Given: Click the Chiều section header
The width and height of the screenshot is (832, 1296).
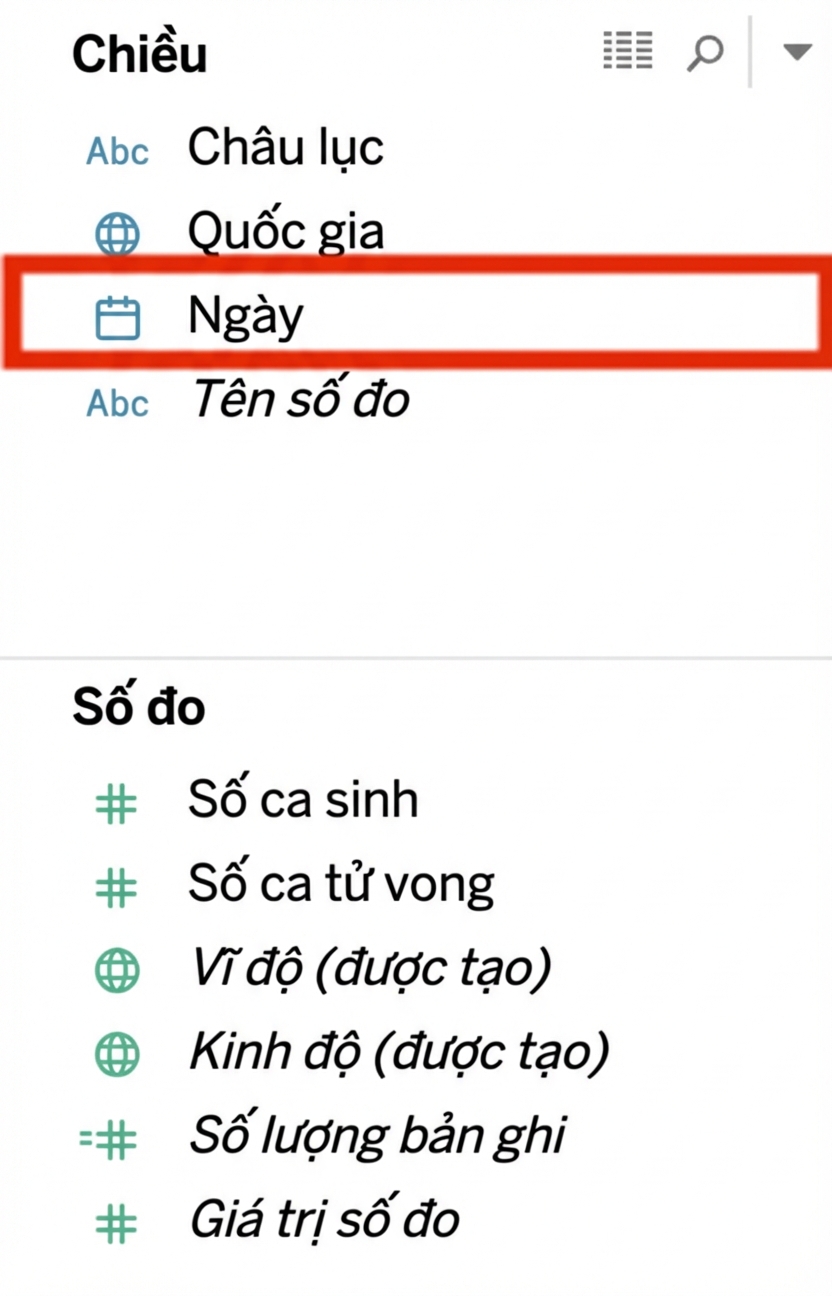Looking at the screenshot, I should [140, 53].
